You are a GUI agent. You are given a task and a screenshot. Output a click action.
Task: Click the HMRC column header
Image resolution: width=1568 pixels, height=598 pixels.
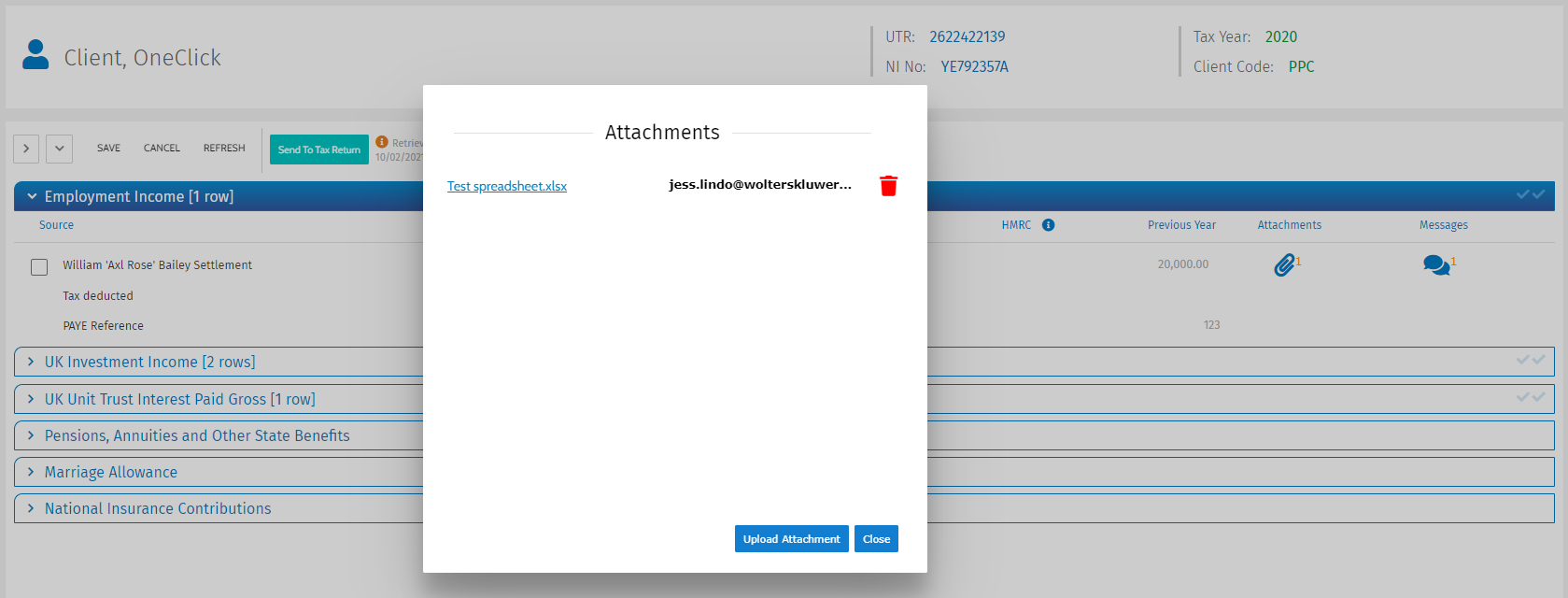point(1016,225)
